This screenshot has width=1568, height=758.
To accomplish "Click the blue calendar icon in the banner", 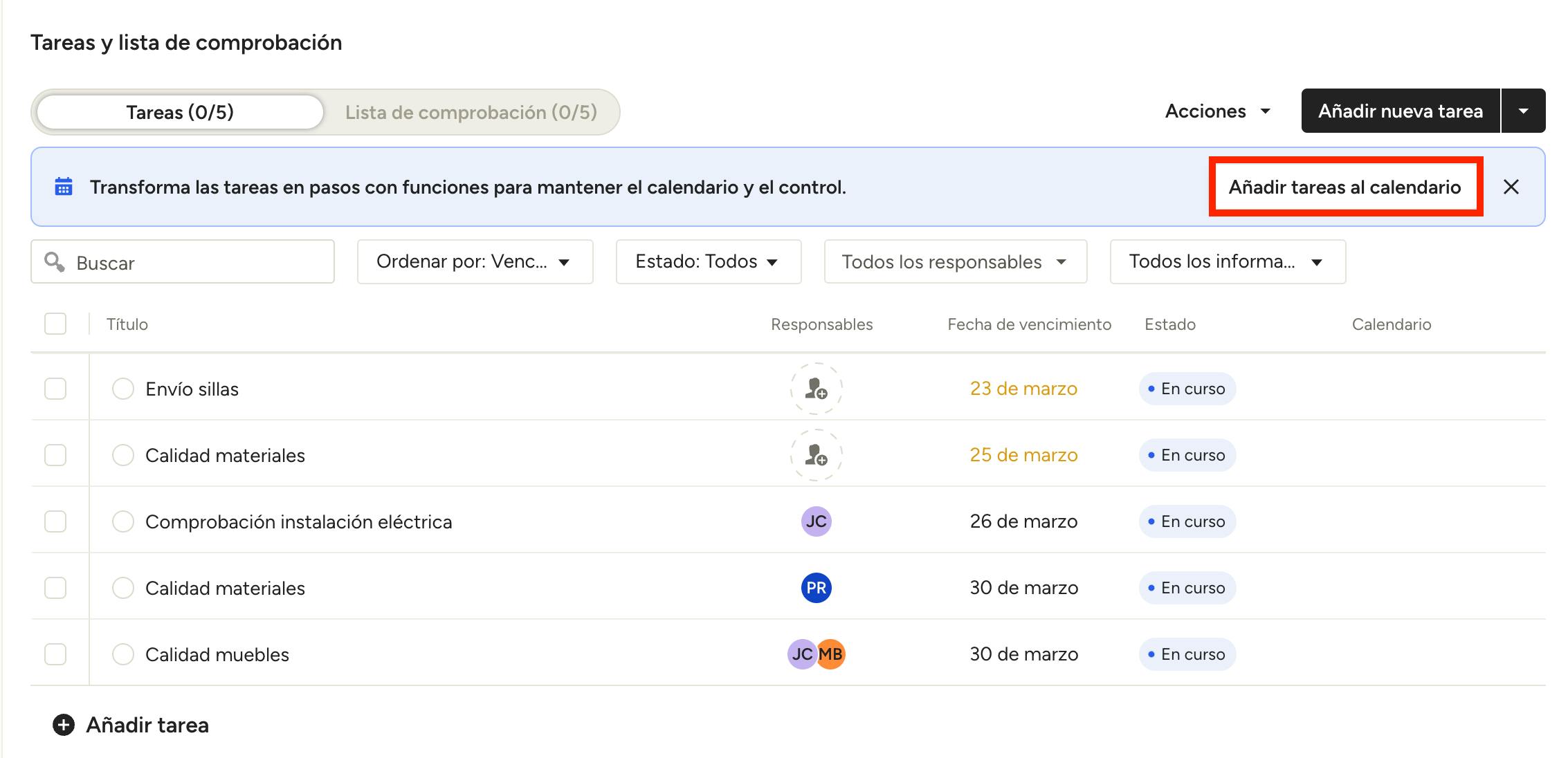I will pyautogui.click(x=64, y=187).
